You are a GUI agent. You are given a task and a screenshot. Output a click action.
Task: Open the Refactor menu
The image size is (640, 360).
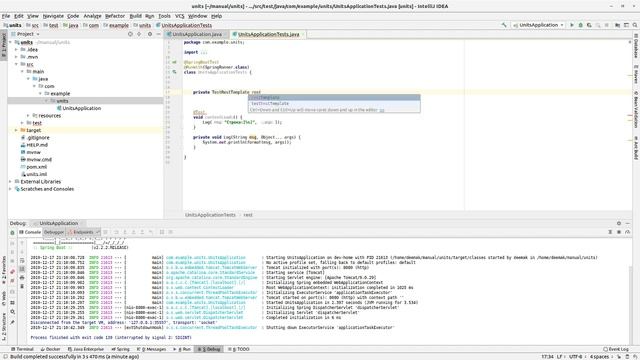click(x=115, y=16)
